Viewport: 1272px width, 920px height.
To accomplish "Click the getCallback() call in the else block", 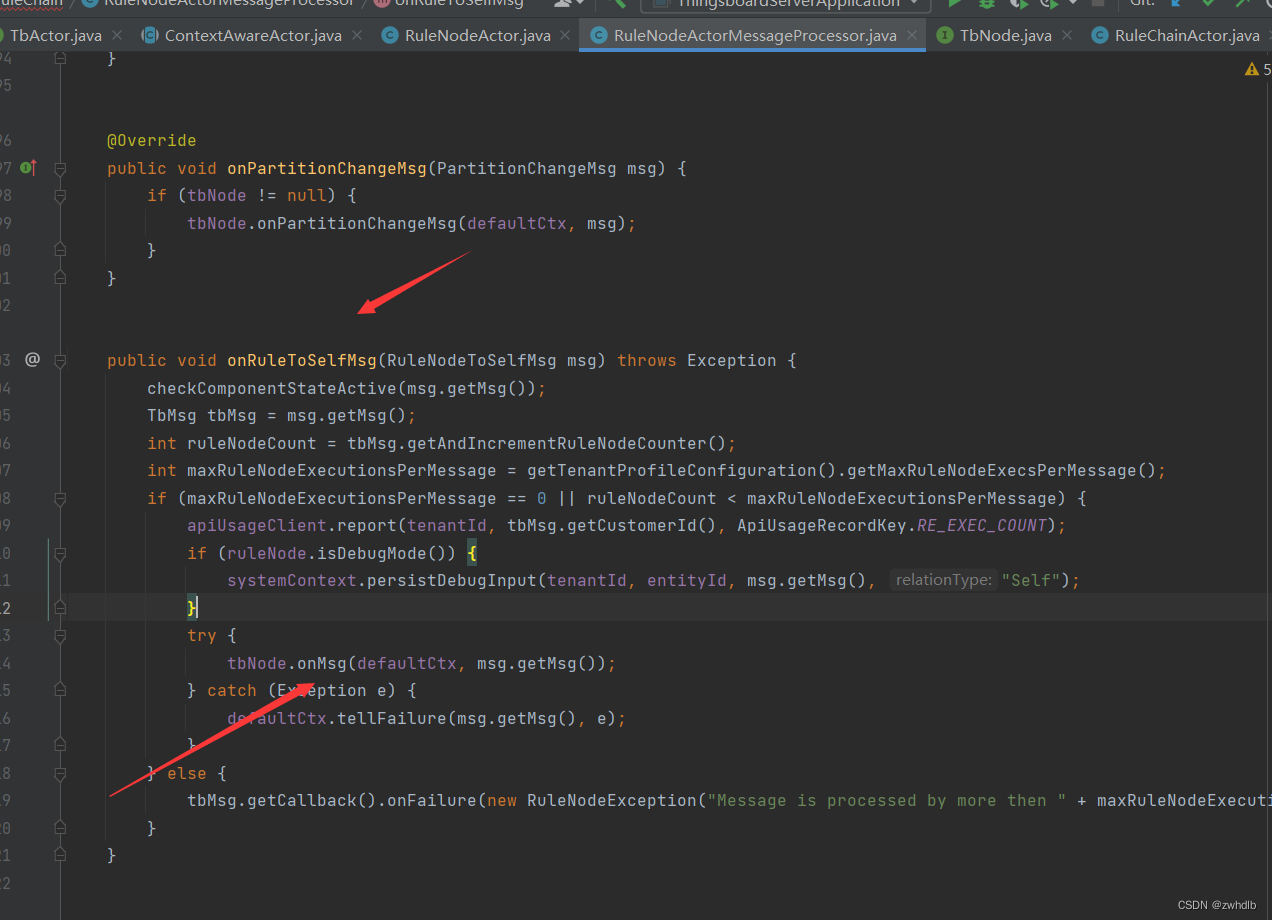I will (x=312, y=800).
